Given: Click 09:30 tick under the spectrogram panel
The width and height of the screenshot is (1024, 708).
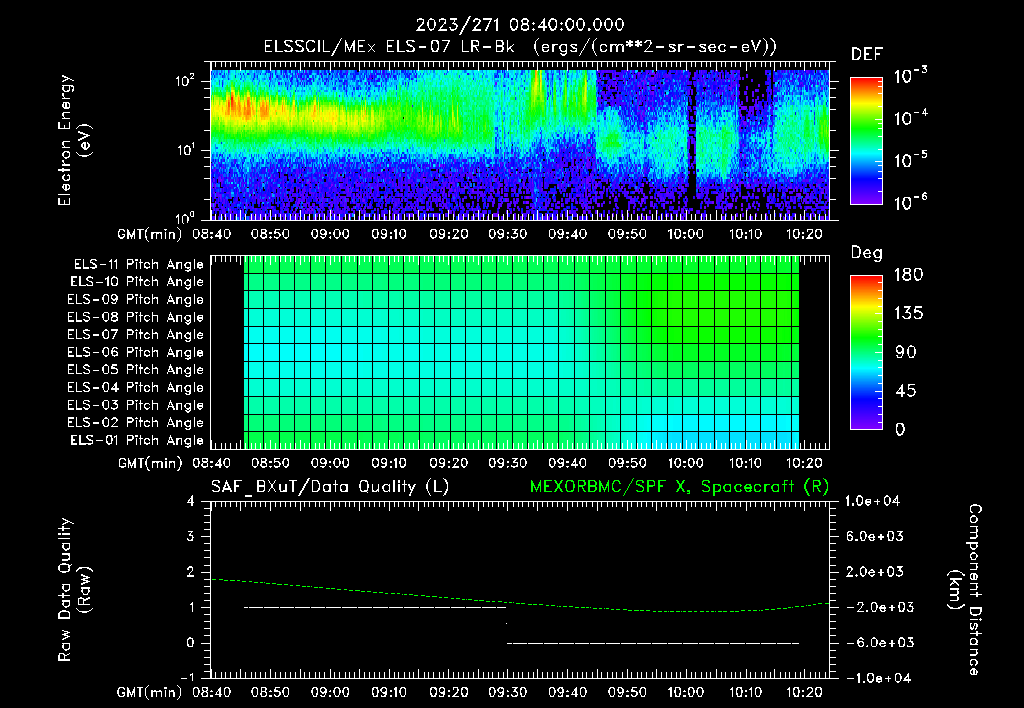Looking at the screenshot, I should tap(507, 234).
